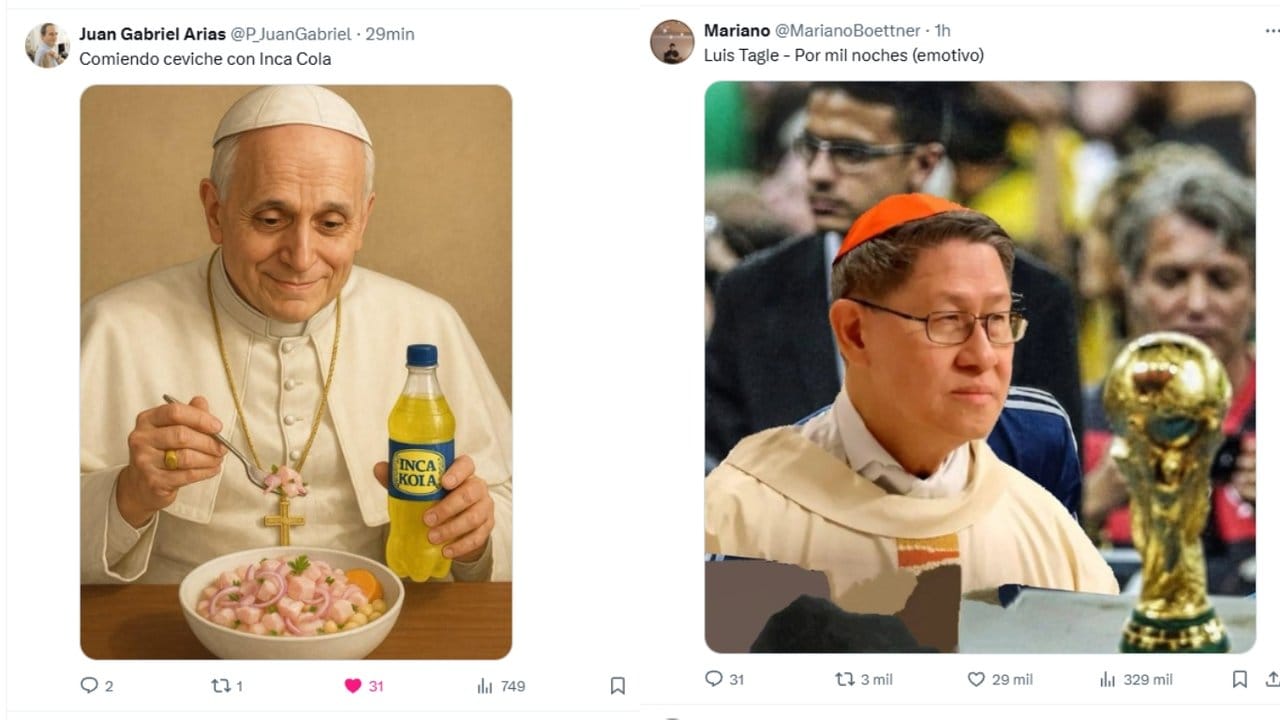
Task: Unlike the ceviche tweet with pink heart
Action: 352,686
